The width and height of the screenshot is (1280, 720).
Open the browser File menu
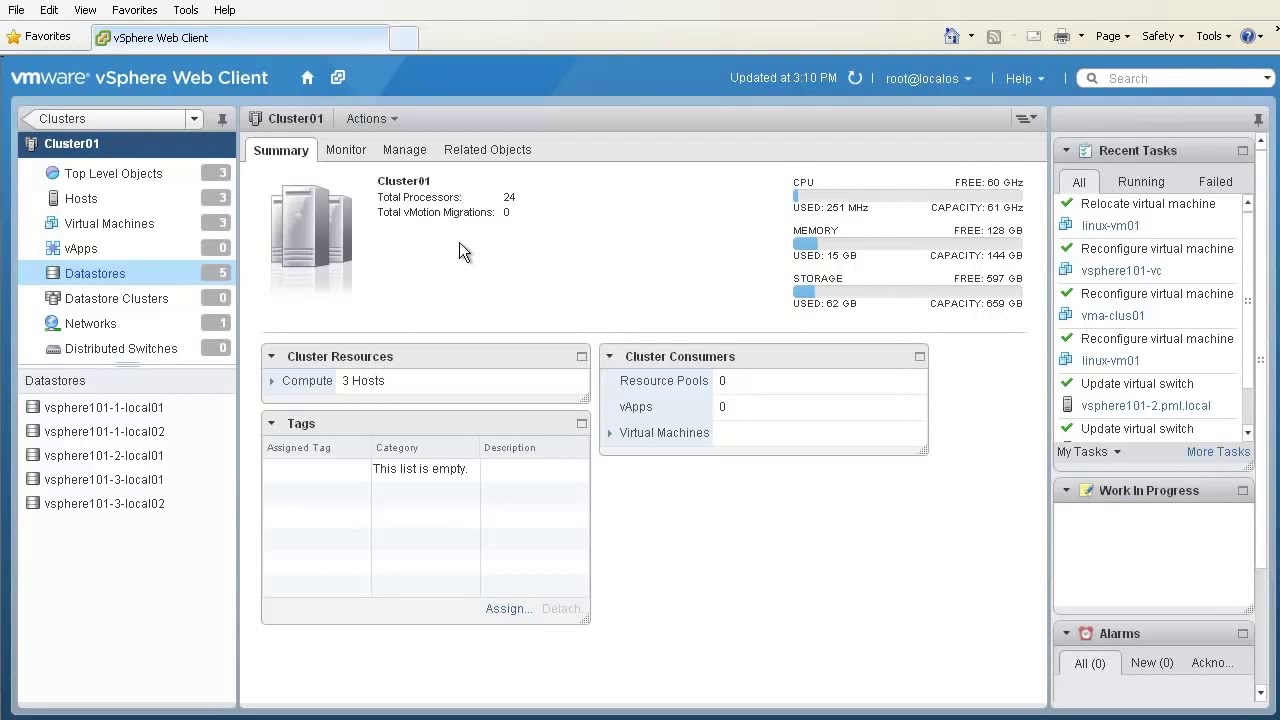coord(16,10)
